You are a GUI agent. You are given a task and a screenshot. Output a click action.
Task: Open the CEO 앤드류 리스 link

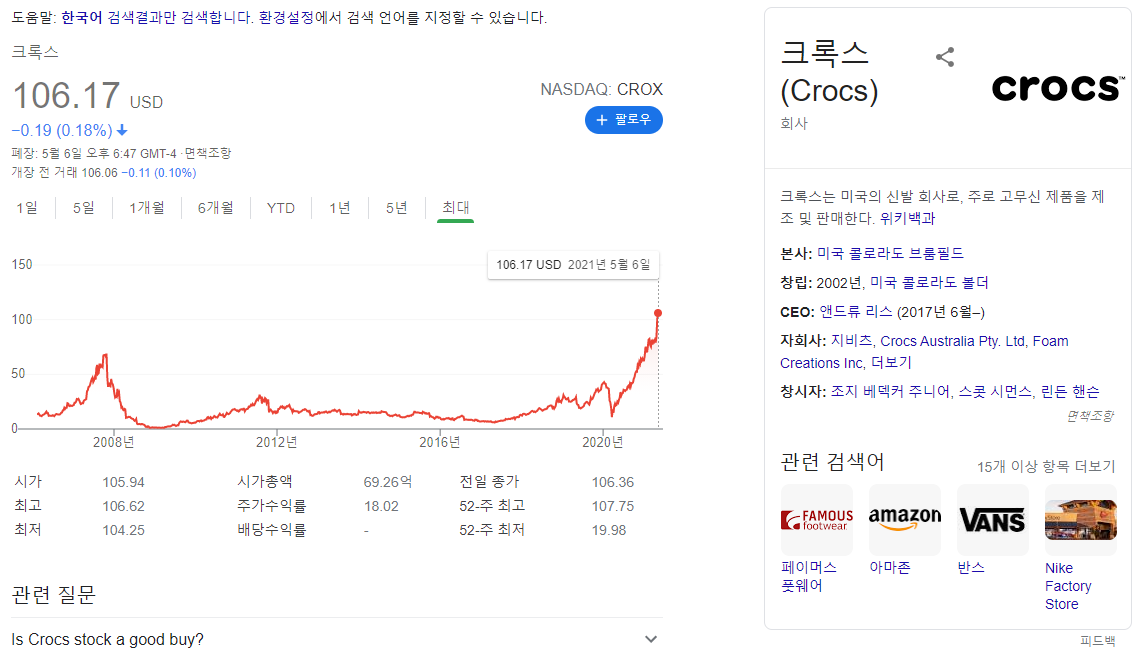[x=856, y=312]
